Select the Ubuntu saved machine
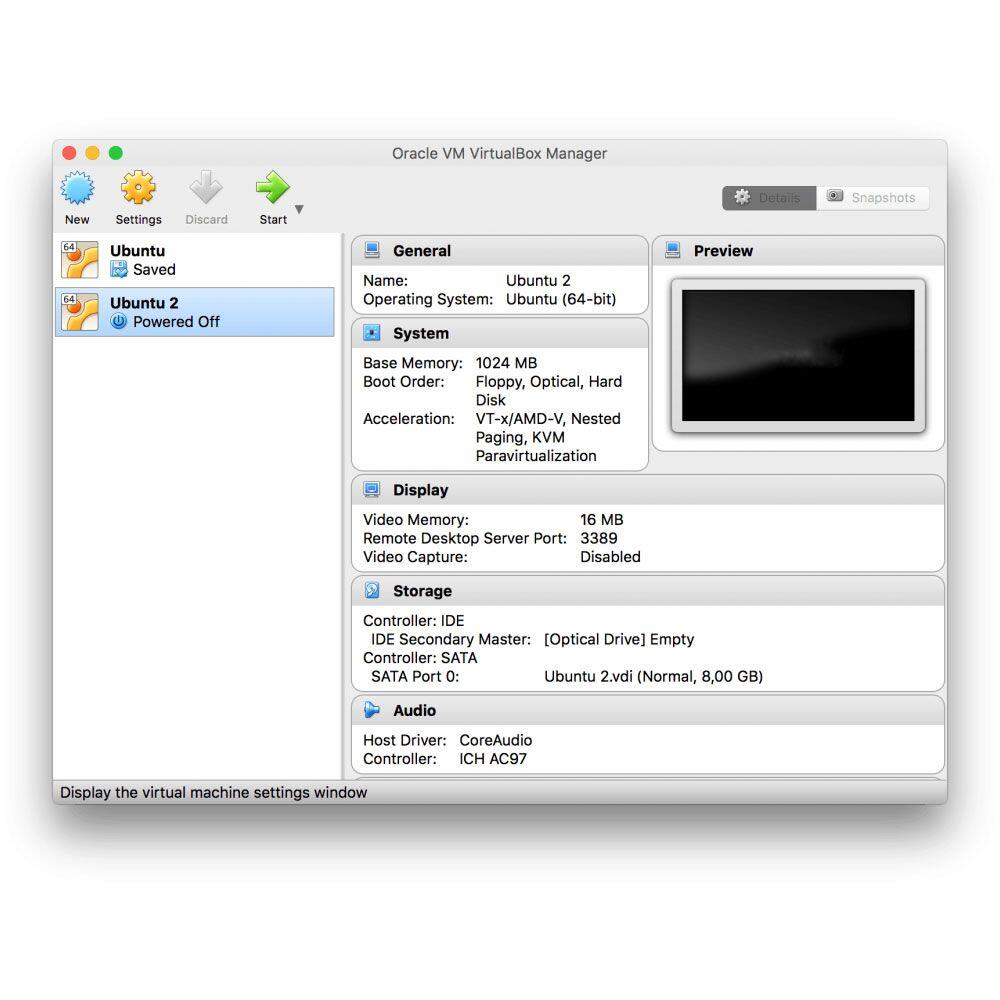 195,260
